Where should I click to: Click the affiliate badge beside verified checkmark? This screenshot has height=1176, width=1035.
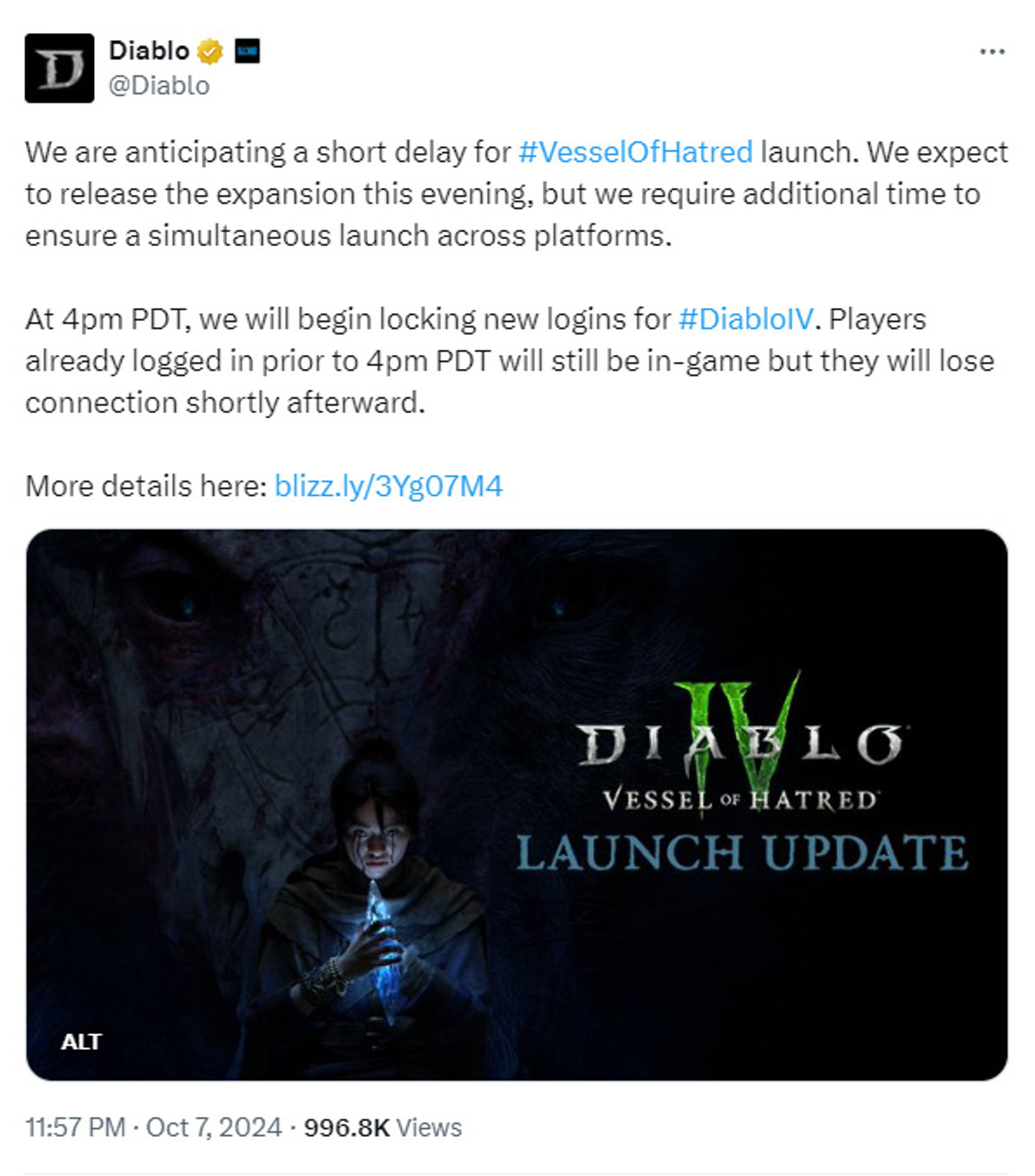(x=247, y=51)
